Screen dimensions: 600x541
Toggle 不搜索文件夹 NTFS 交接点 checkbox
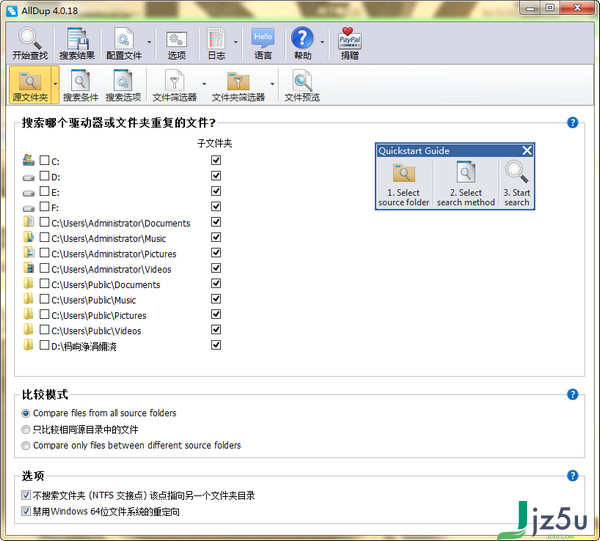pos(26,495)
